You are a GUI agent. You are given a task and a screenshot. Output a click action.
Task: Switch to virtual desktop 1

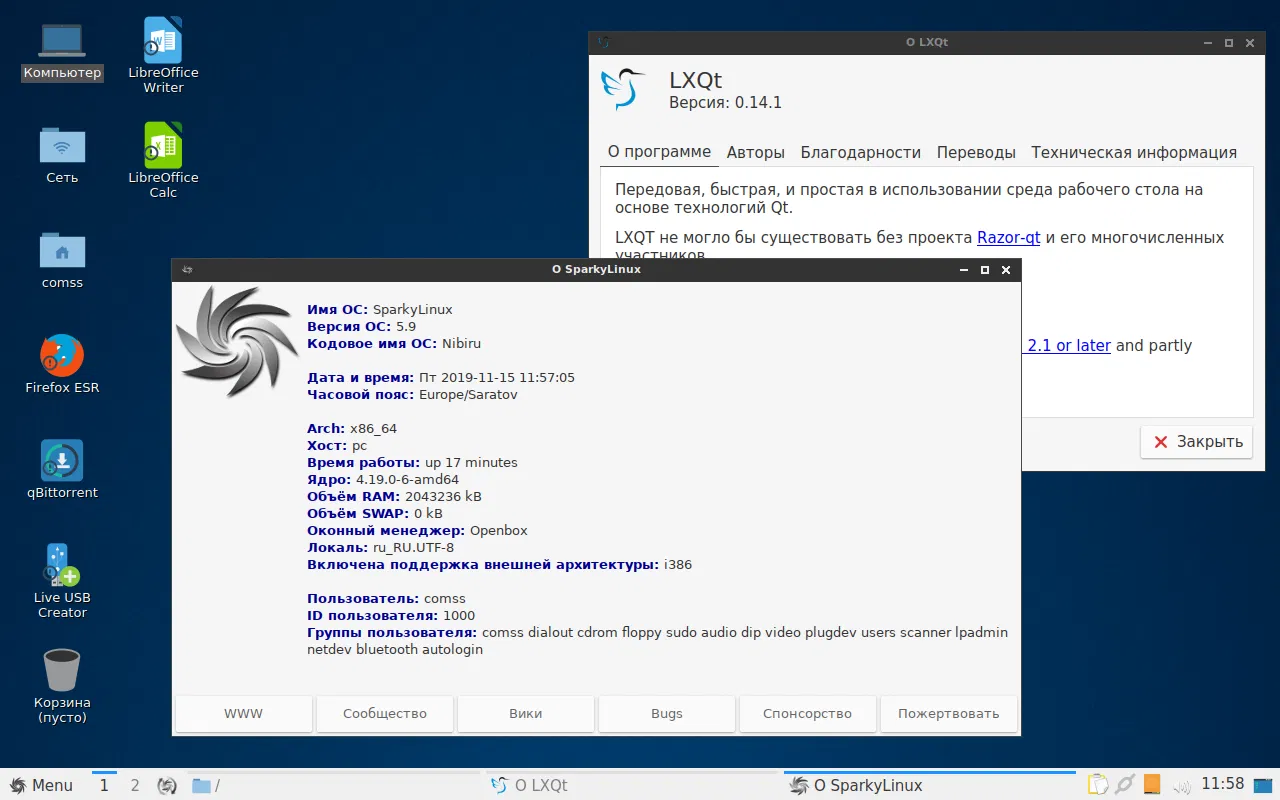click(104, 785)
